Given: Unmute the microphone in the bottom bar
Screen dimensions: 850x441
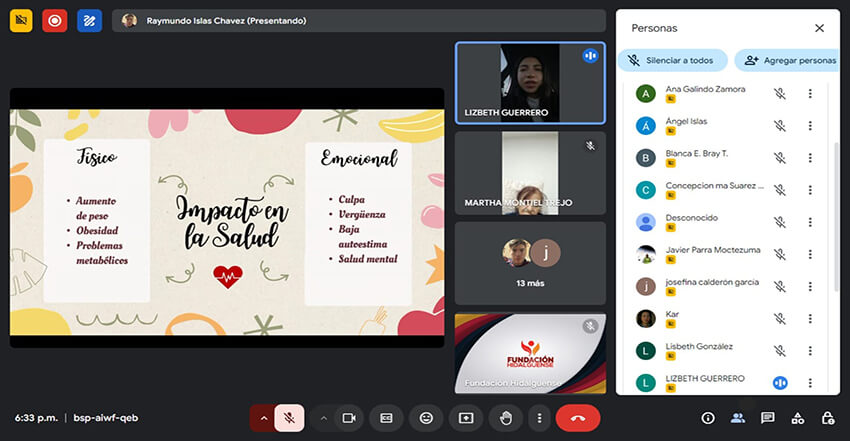Looking at the screenshot, I should 290,417.
